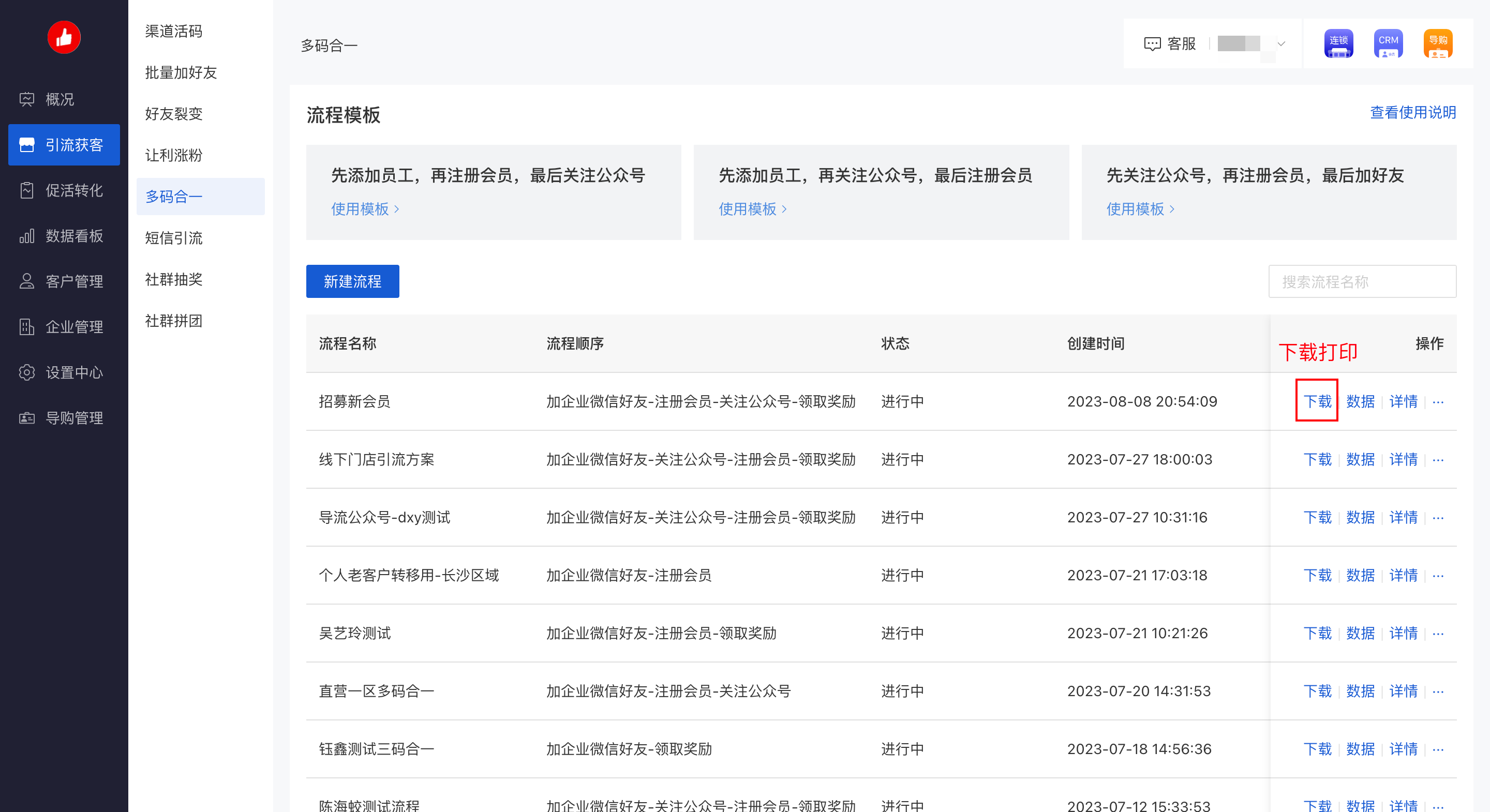Download 钰鑫测试三码合一 flow code
Viewport: 1490px width, 812px height.
[1317, 749]
